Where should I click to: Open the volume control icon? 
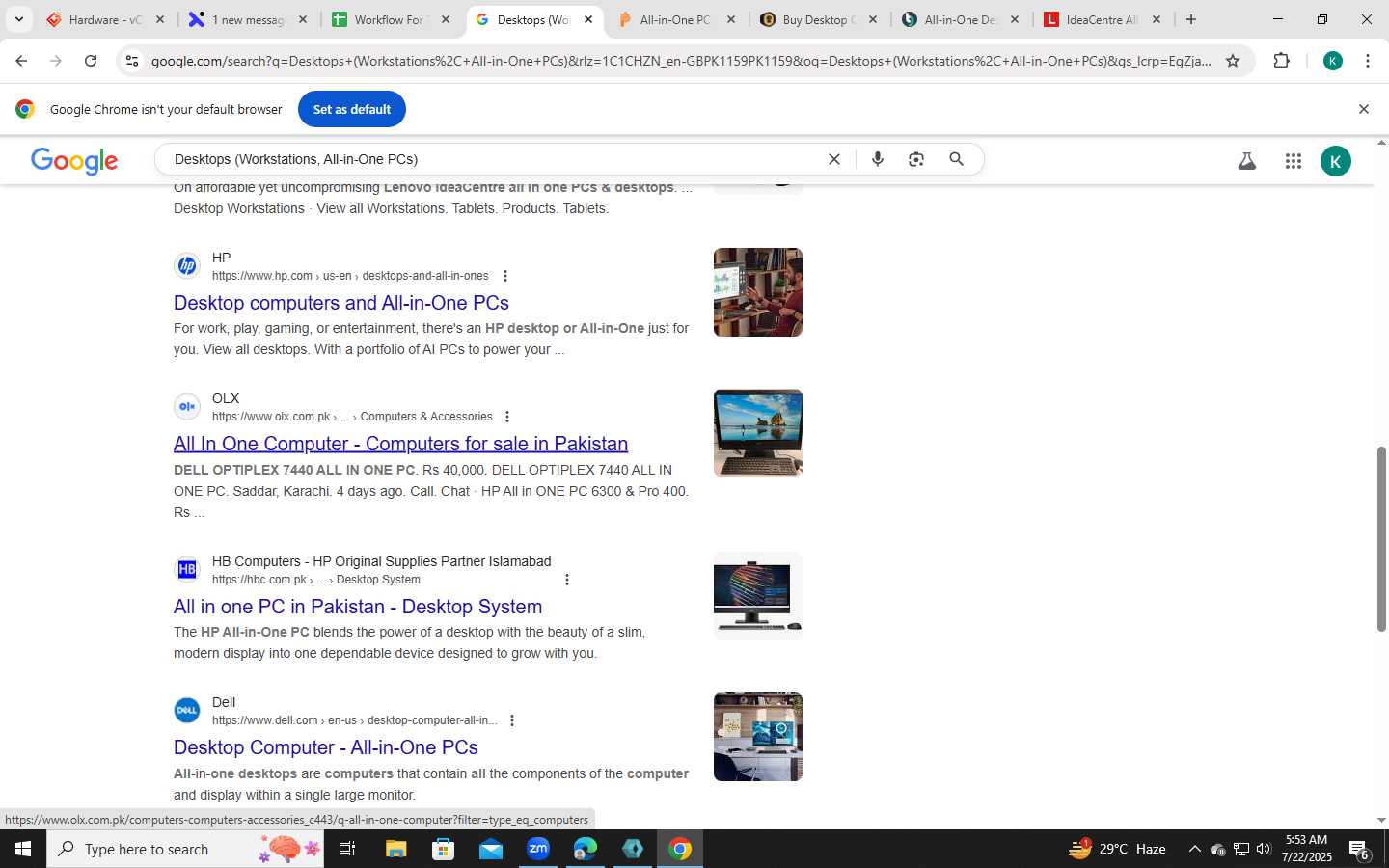(1264, 849)
